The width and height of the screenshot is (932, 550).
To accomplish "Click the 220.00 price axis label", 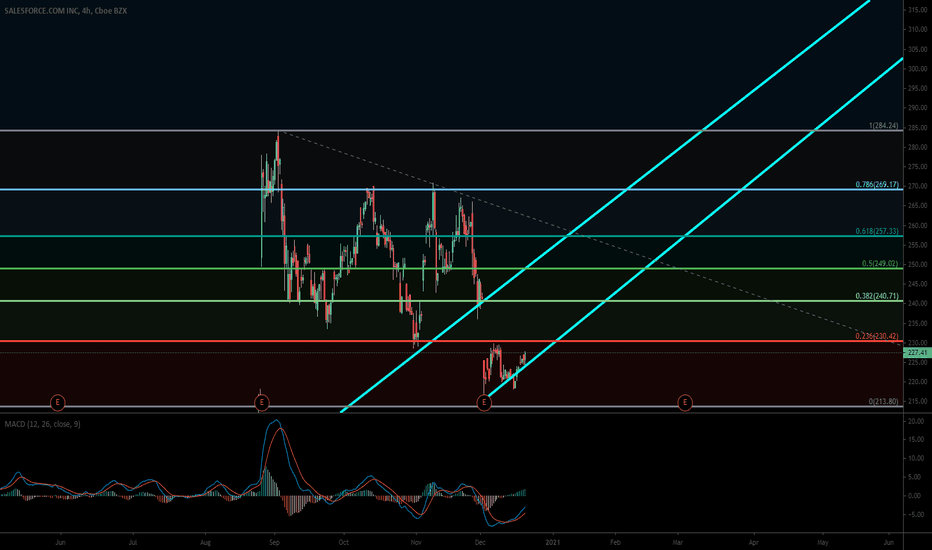I will click(917, 382).
